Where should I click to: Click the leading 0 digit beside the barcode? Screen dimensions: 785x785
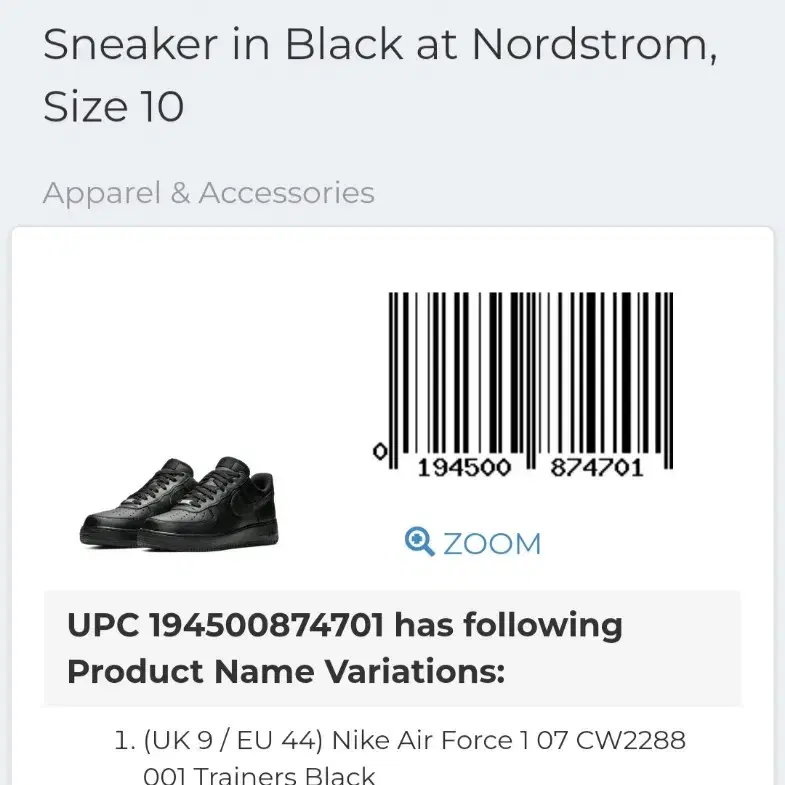(380, 452)
